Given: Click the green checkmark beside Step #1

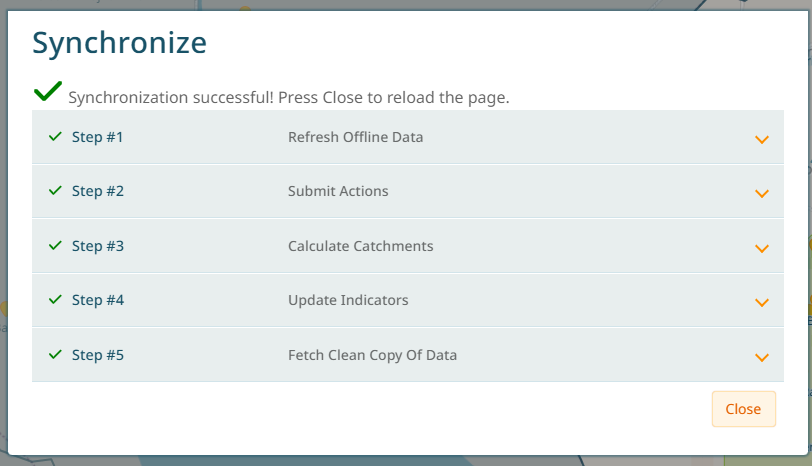Looking at the screenshot, I should click(x=55, y=137).
